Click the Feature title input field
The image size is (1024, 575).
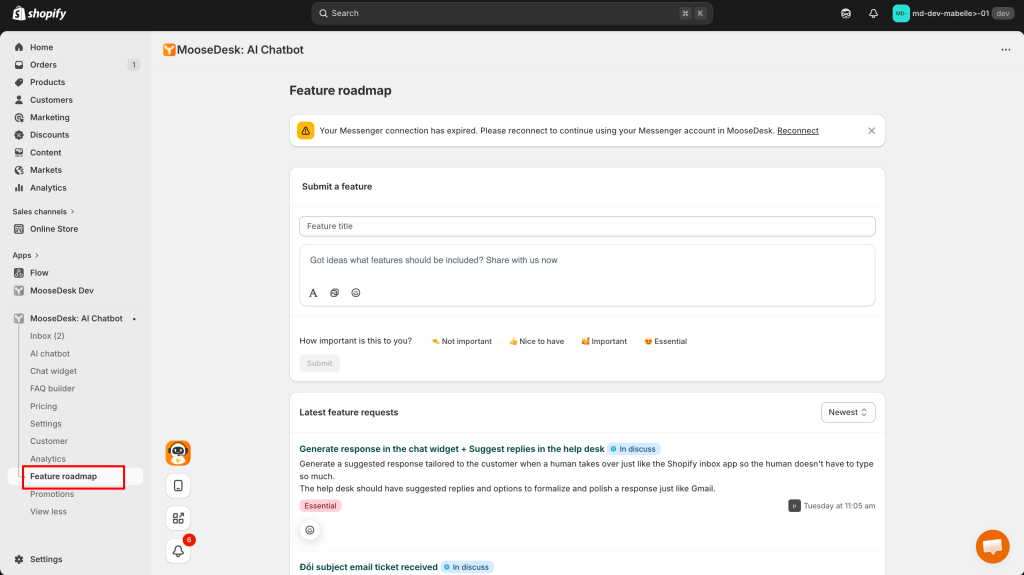pyautogui.click(x=587, y=226)
